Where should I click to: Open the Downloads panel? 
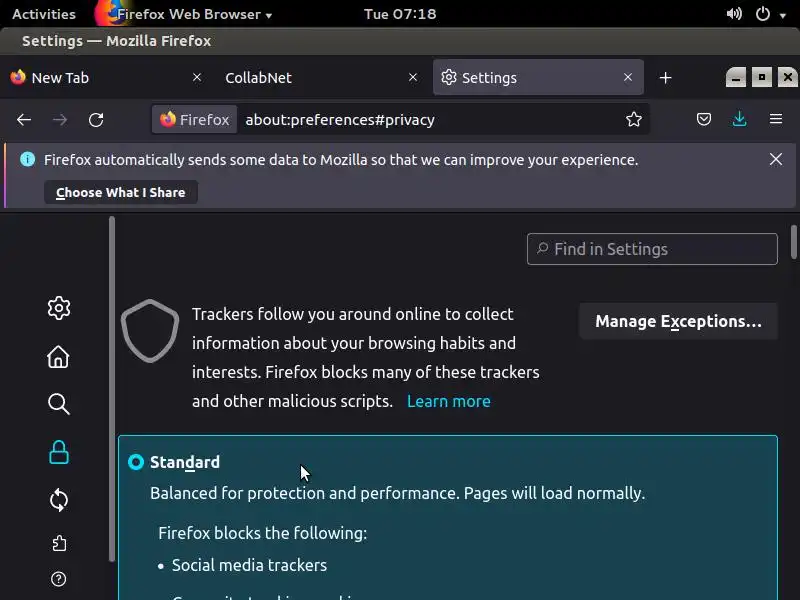click(739, 120)
